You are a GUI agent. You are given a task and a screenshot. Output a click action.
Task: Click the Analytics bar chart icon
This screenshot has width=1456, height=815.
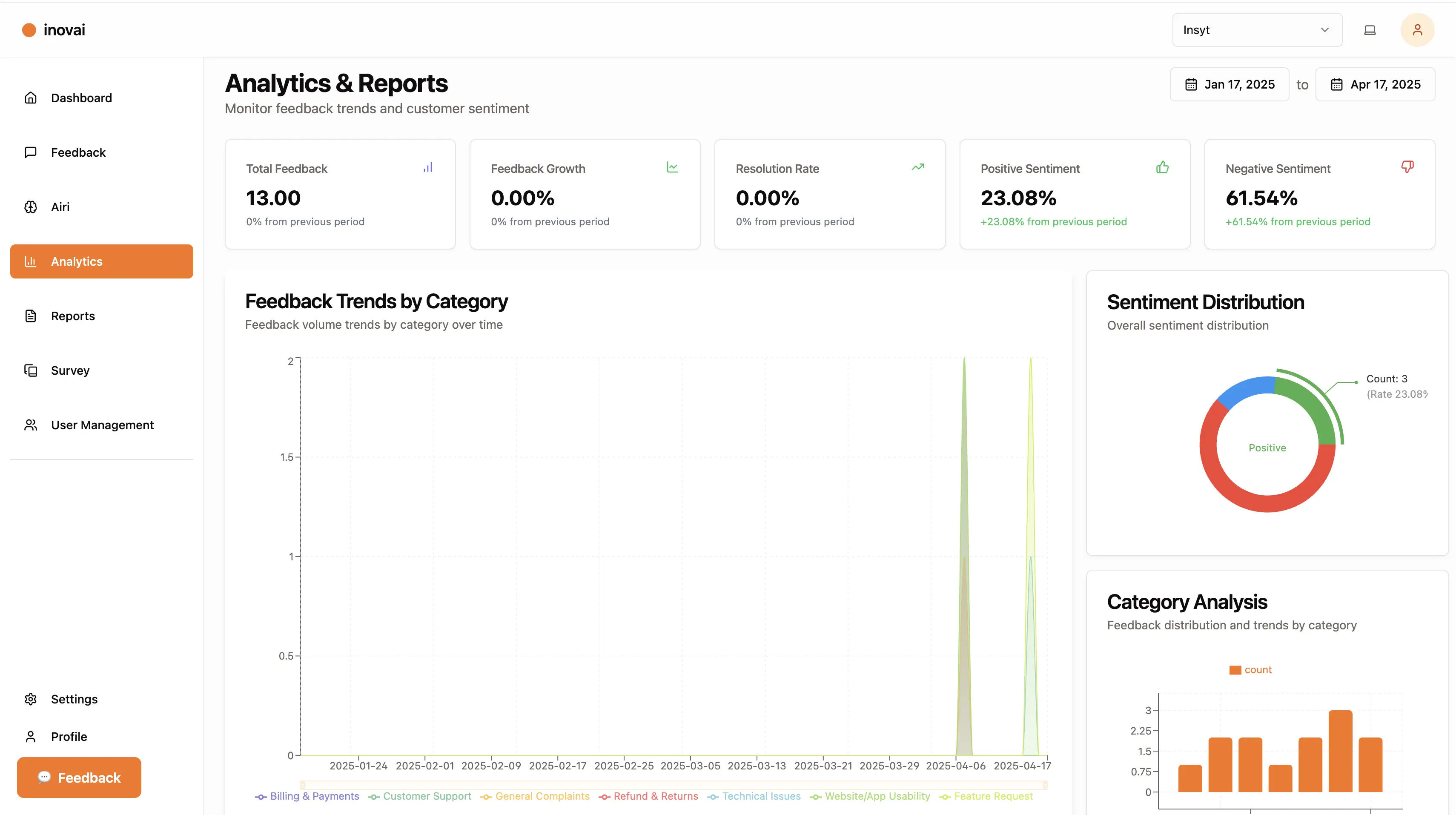(31, 261)
